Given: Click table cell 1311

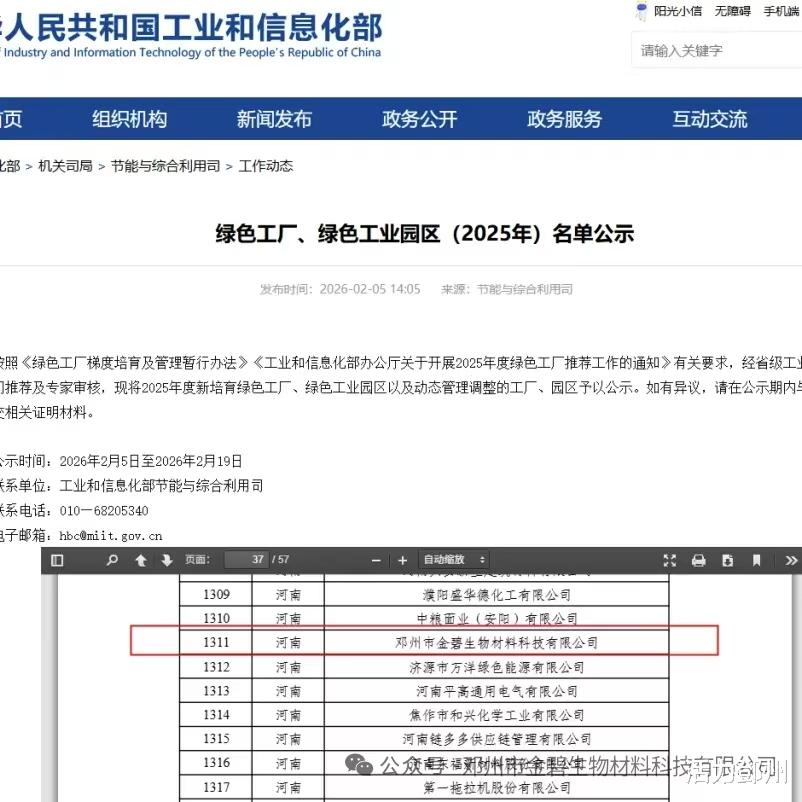Looking at the screenshot, I should (x=216, y=642).
